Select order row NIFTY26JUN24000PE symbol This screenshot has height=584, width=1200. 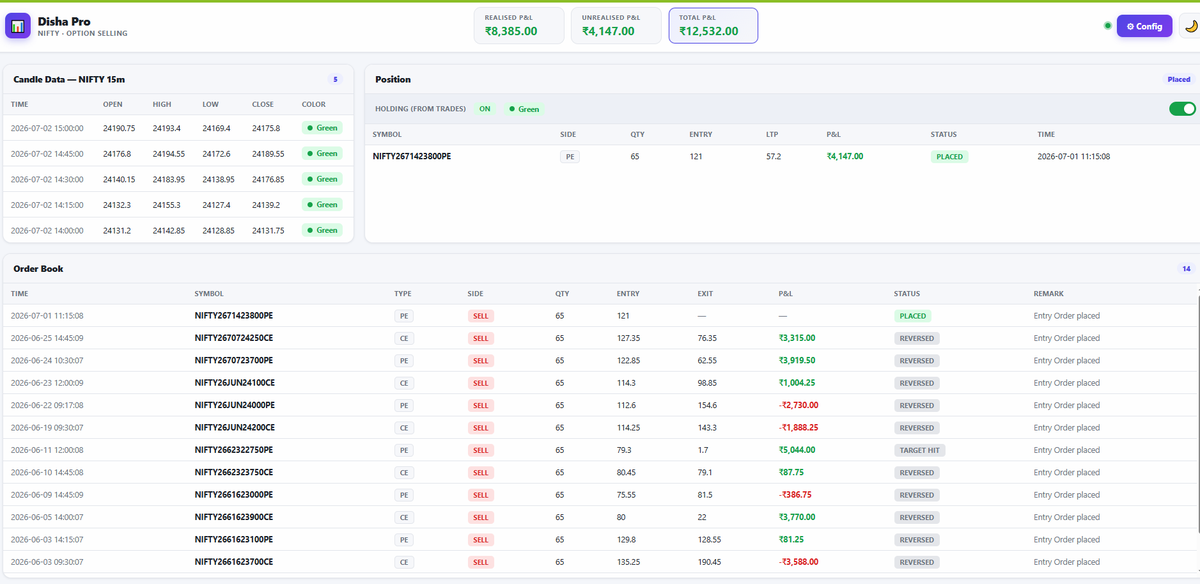pyautogui.click(x=234, y=405)
